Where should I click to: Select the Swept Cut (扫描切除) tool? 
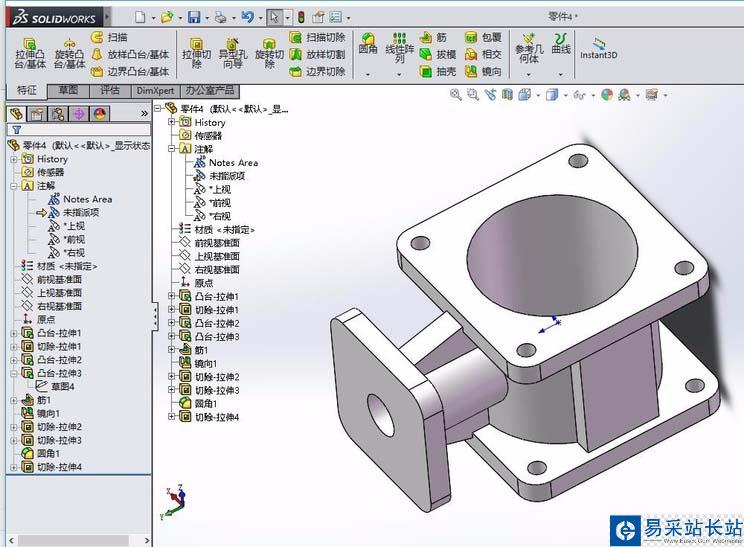[x=317, y=37]
